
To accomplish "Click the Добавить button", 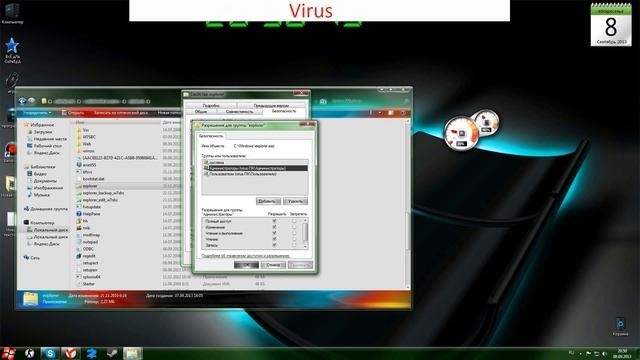I will pyautogui.click(x=268, y=201).
